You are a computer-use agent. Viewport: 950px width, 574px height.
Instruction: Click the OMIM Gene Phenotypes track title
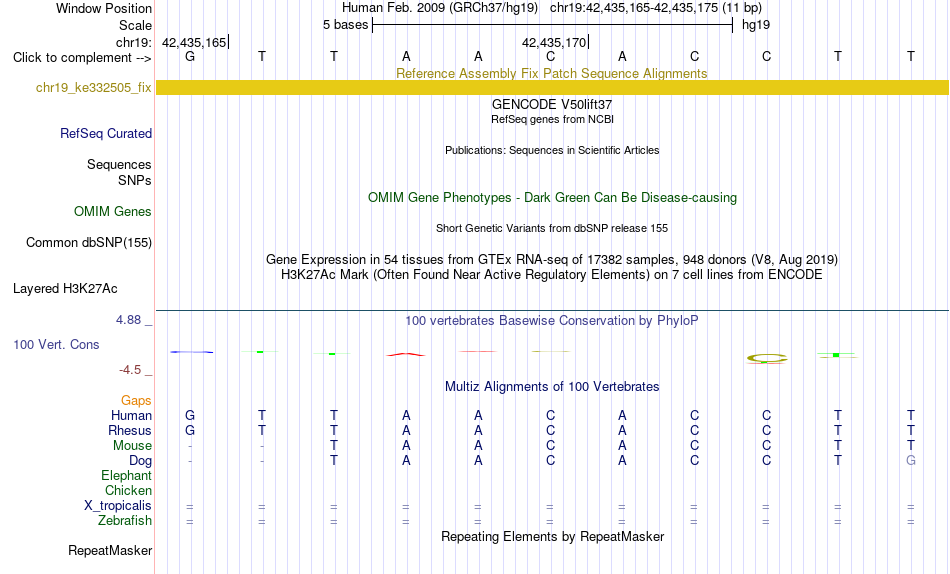[x=552, y=198]
